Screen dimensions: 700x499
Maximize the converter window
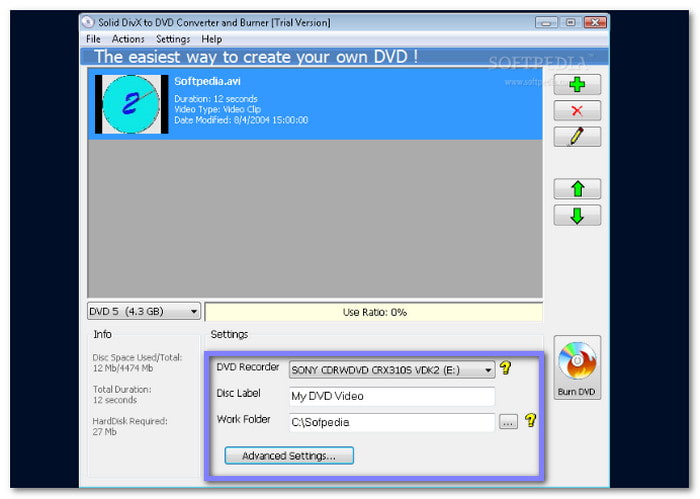coord(570,22)
